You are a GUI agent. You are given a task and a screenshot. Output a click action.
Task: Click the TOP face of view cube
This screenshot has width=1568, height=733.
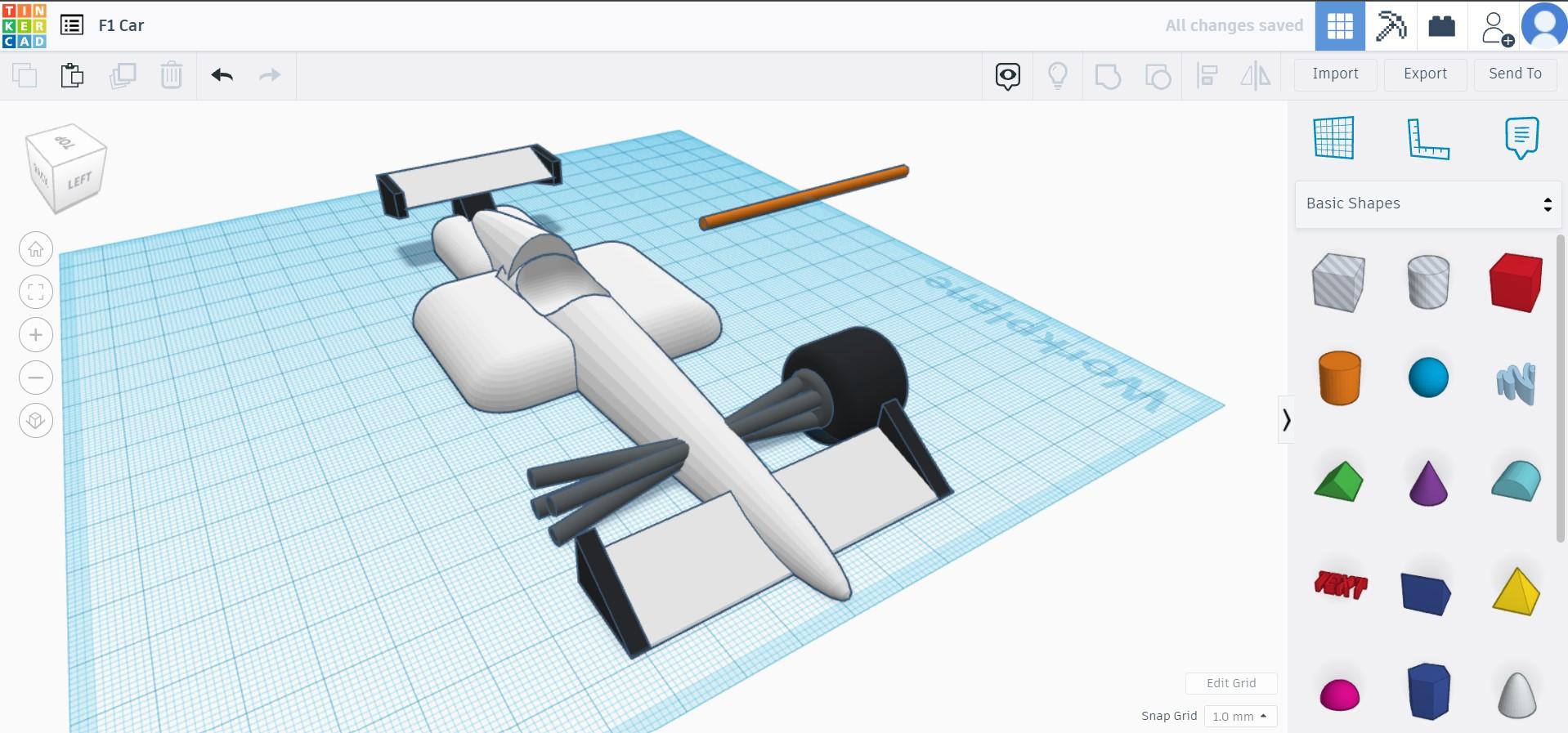tap(66, 141)
